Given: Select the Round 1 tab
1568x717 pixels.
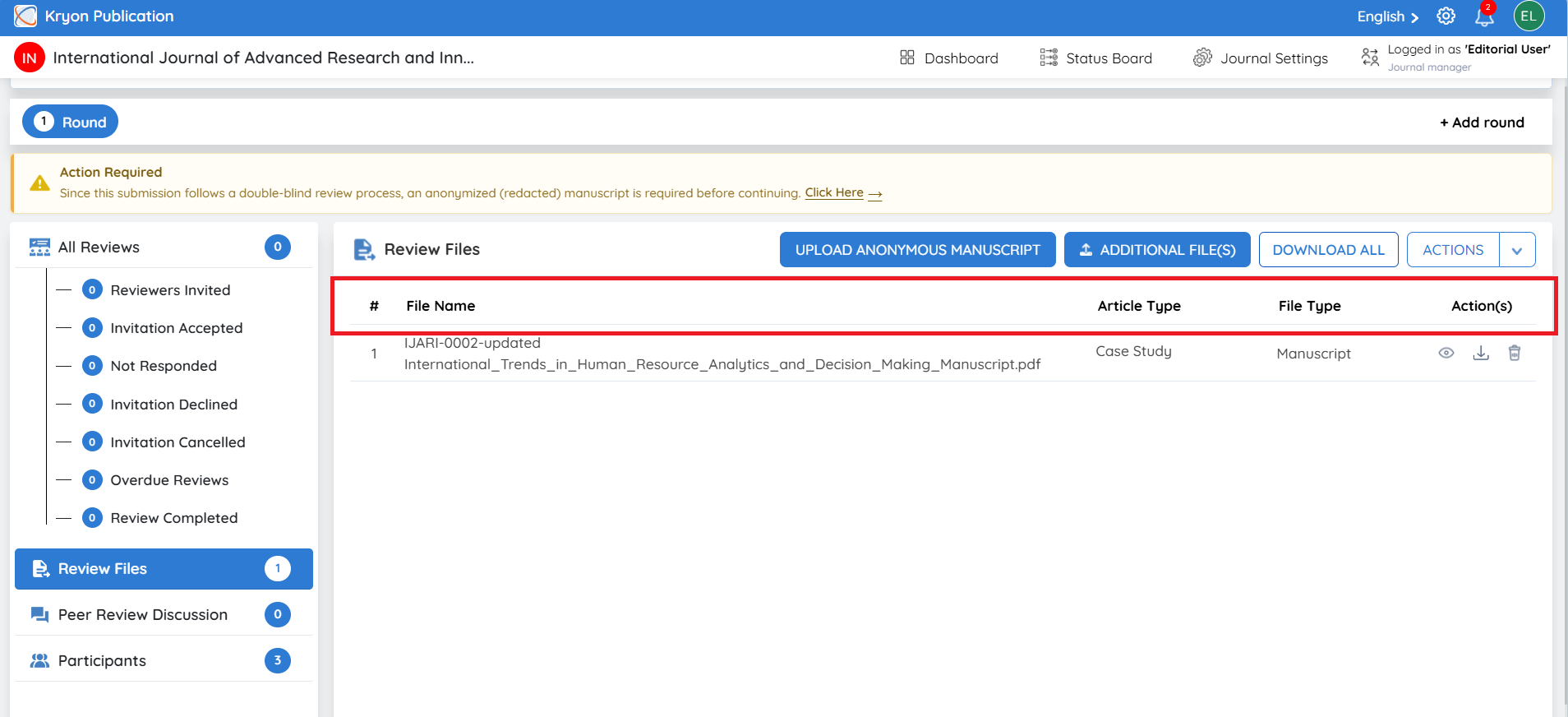Looking at the screenshot, I should pyautogui.click(x=70, y=122).
